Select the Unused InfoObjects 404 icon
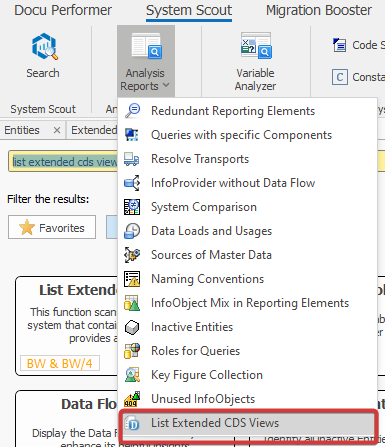This screenshot has width=385, height=447. [132, 399]
